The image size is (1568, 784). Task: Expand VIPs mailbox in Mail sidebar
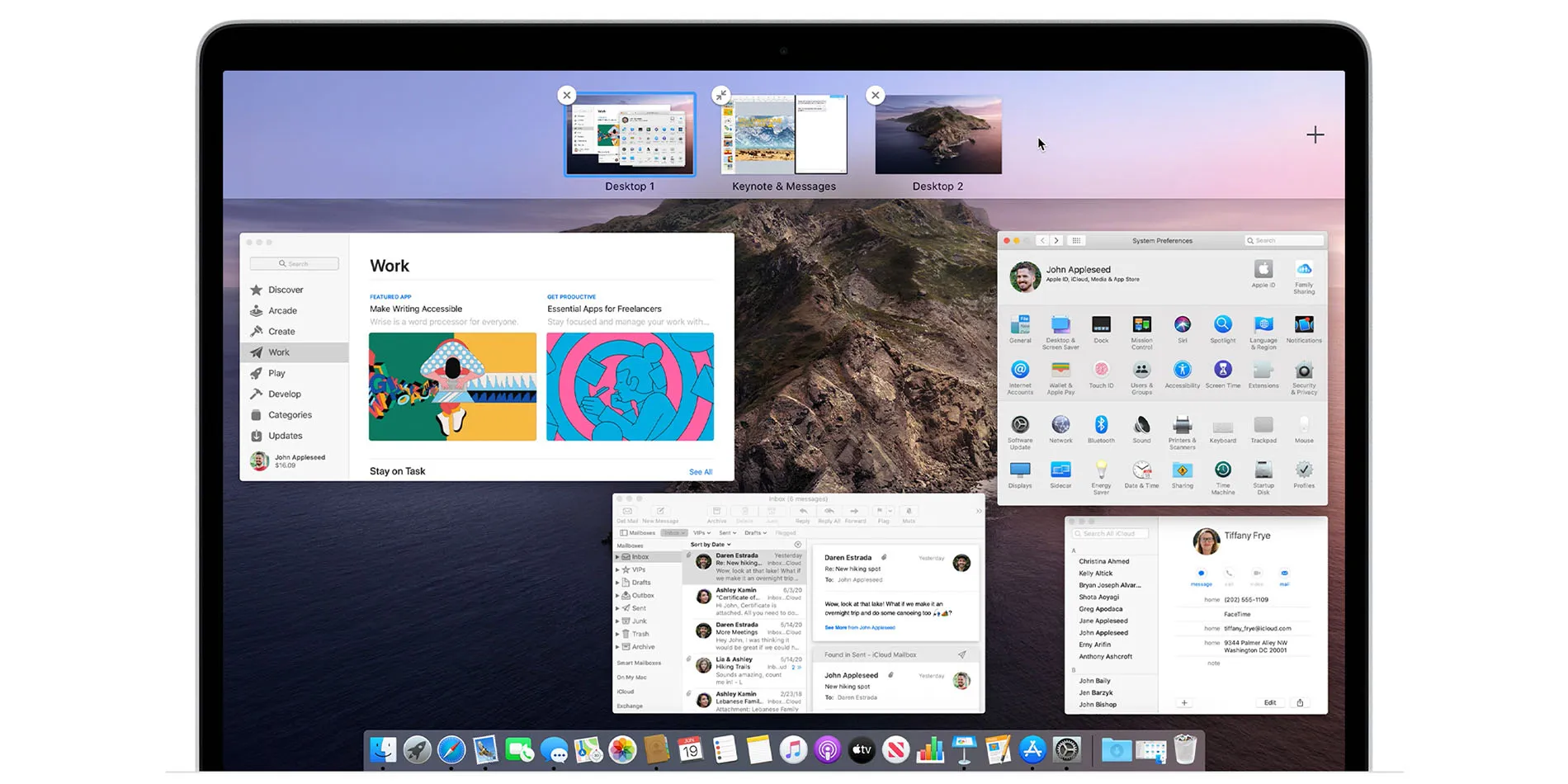pyautogui.click(x=617, y=569)
